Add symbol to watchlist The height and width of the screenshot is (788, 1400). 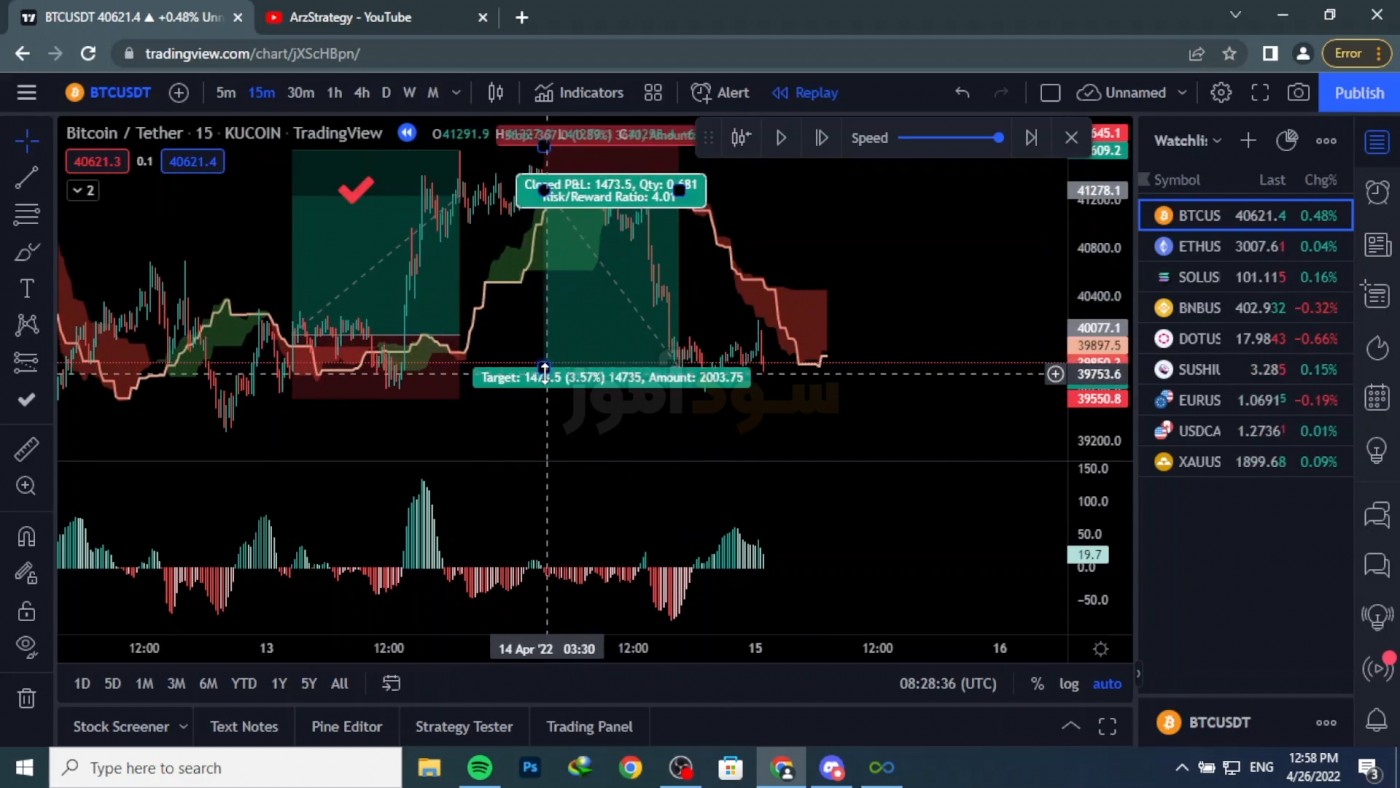1248,141
